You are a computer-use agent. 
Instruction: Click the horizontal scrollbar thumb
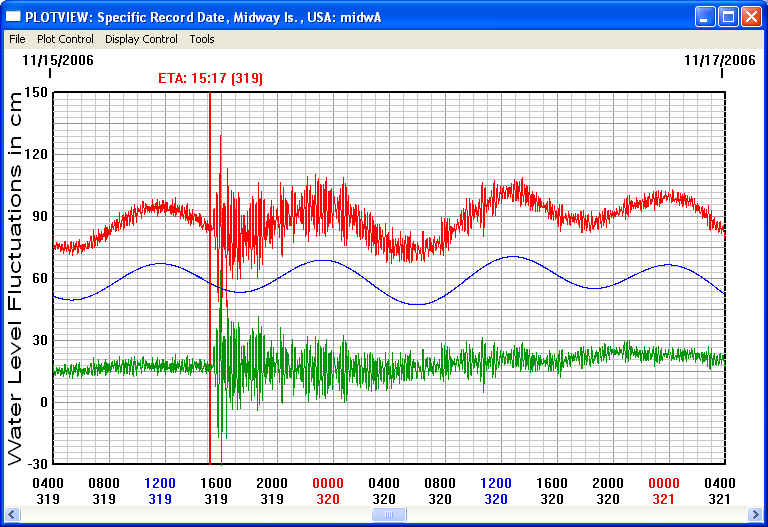pos(389,514)
